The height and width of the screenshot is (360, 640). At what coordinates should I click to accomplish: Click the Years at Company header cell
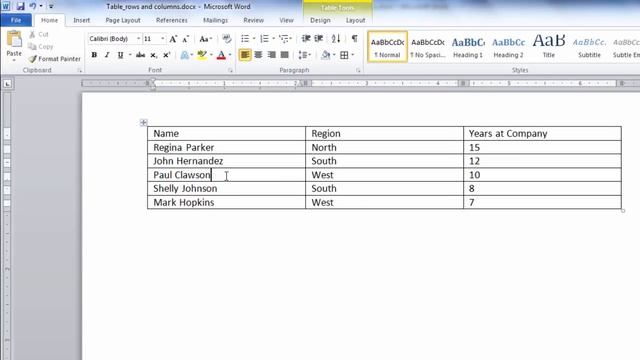click(542, 133)
